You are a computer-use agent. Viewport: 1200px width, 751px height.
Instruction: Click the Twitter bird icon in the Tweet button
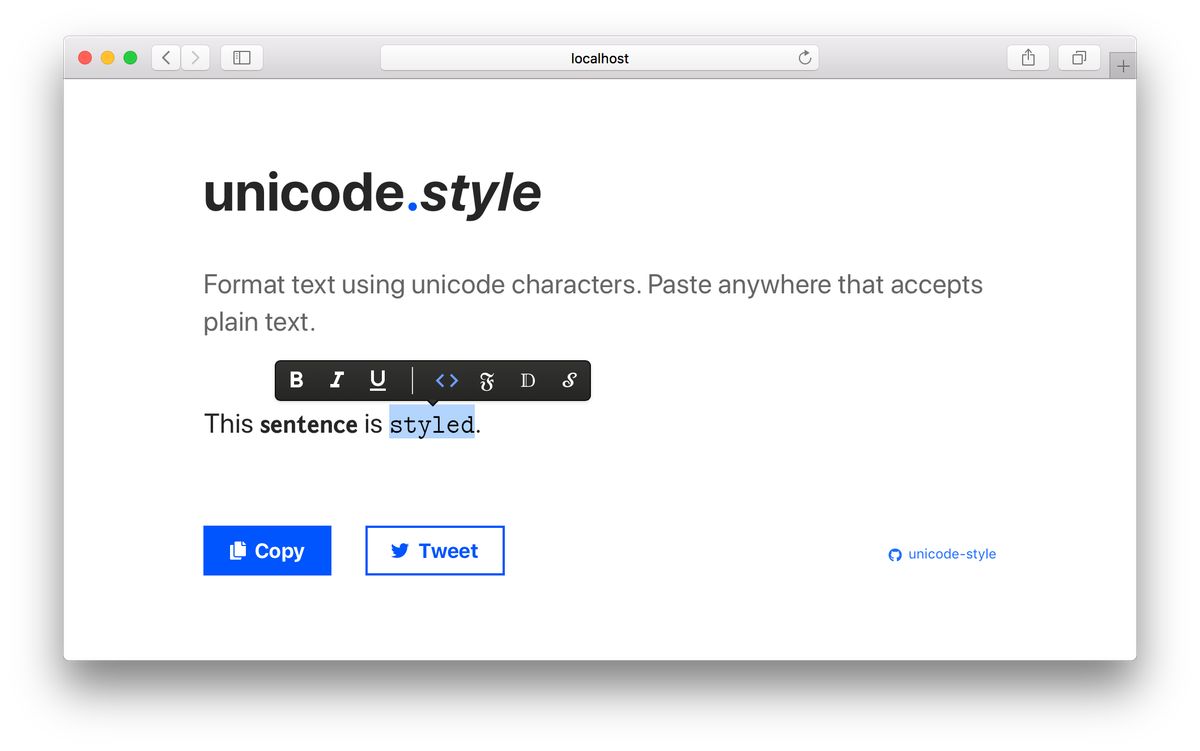[x=401, y=550]
